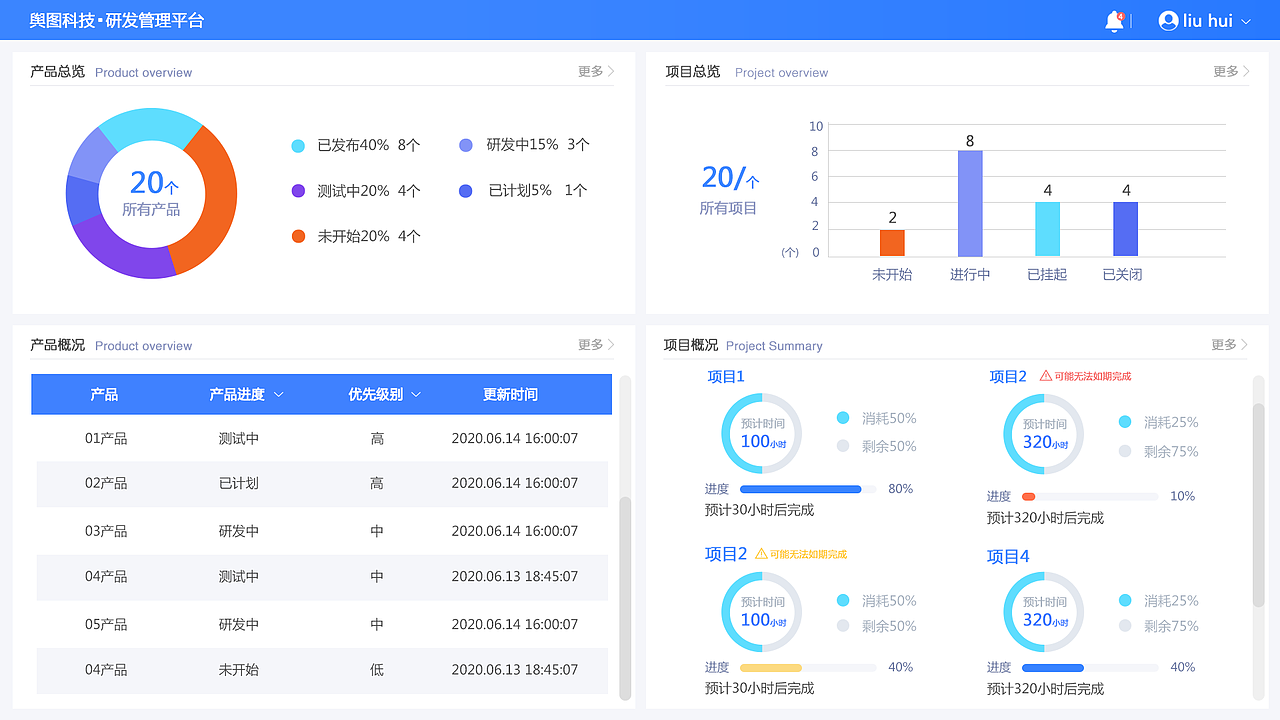
Task: Click the 预计时间100小时 ring for 项目1
Action: 760,433
